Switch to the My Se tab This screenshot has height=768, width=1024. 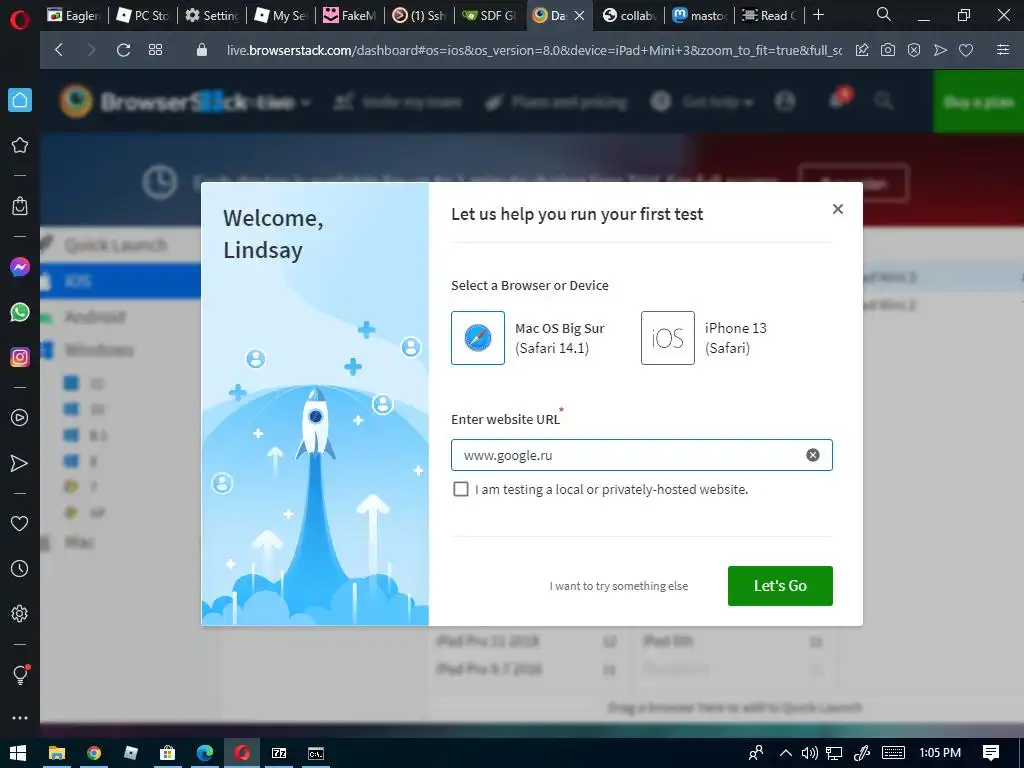[281, 15]
